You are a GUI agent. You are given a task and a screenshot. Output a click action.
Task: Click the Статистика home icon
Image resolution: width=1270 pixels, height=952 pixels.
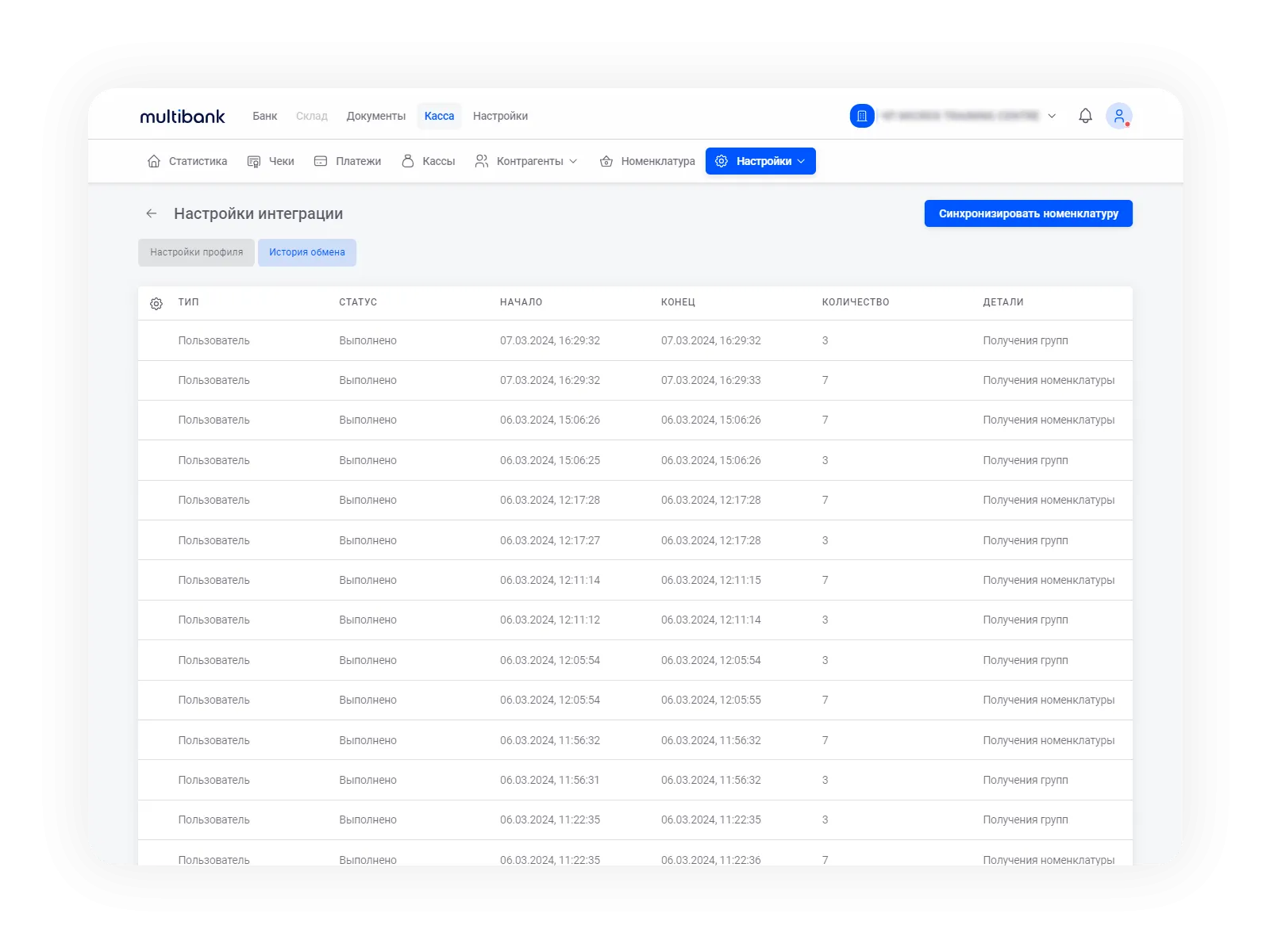point(154,161)
